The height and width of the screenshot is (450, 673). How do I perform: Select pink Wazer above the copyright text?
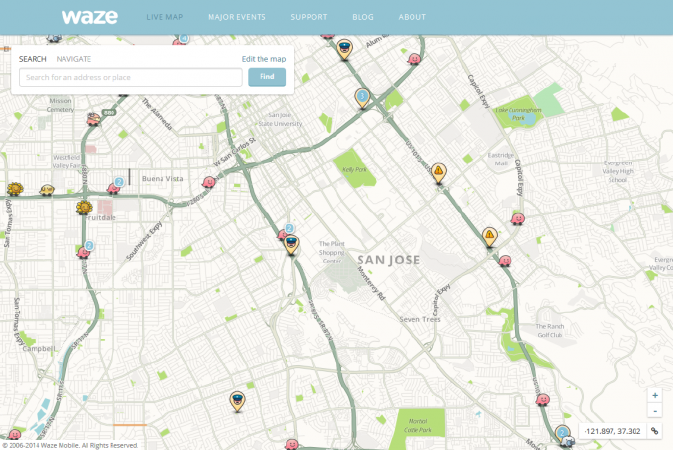click(15, 434)
